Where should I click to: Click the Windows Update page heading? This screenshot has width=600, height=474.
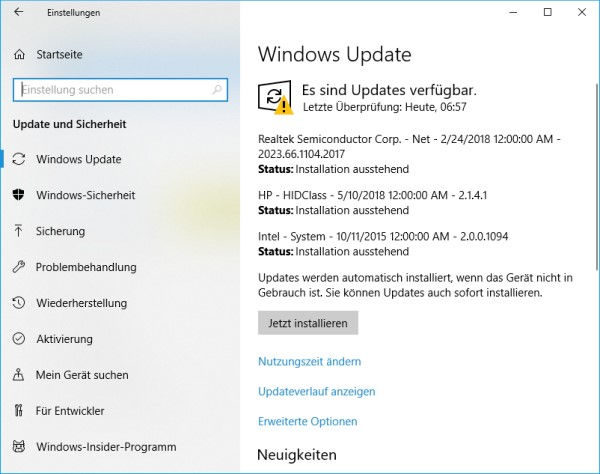click(334, 54)
